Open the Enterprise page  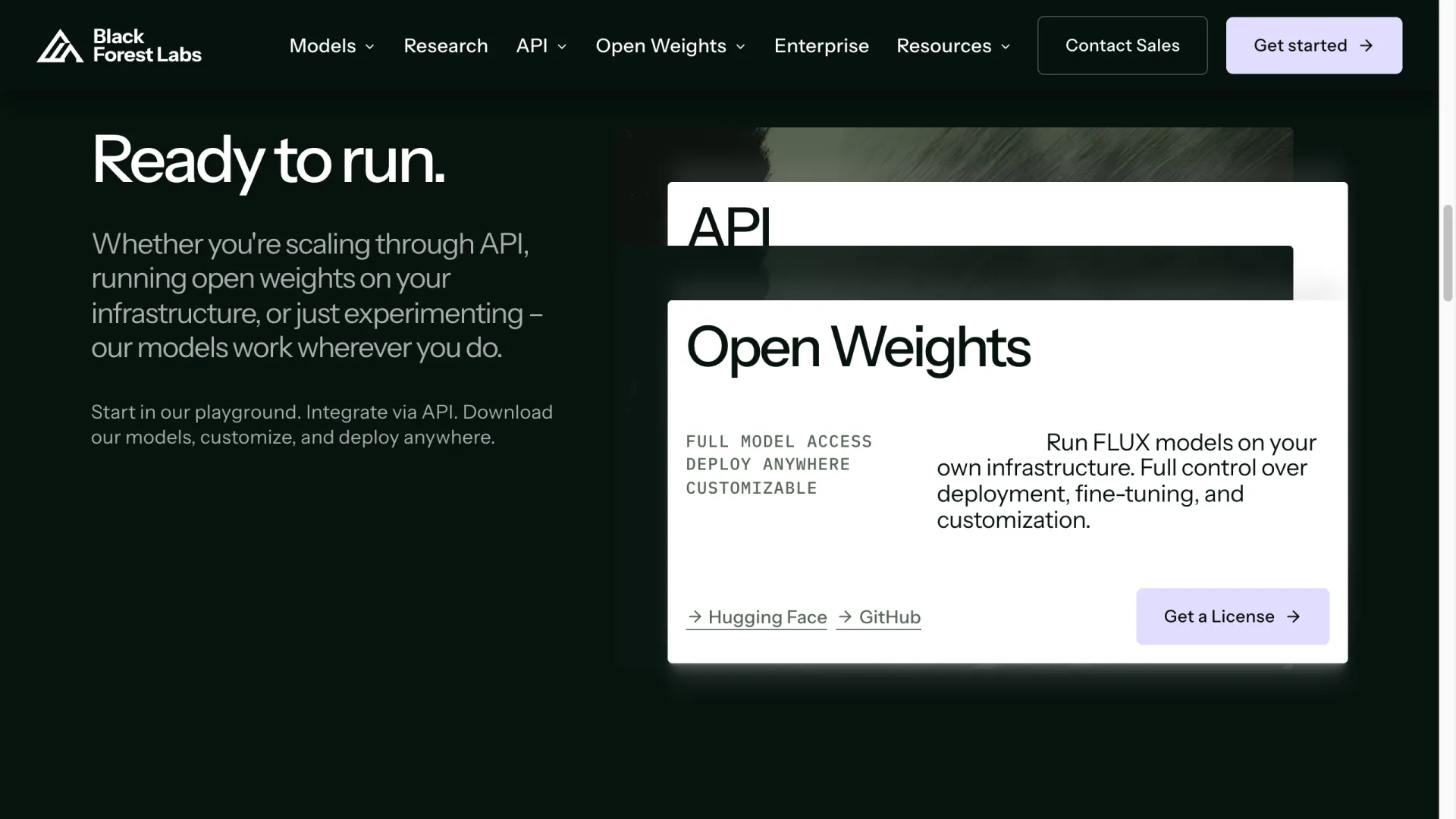(821, 45)
